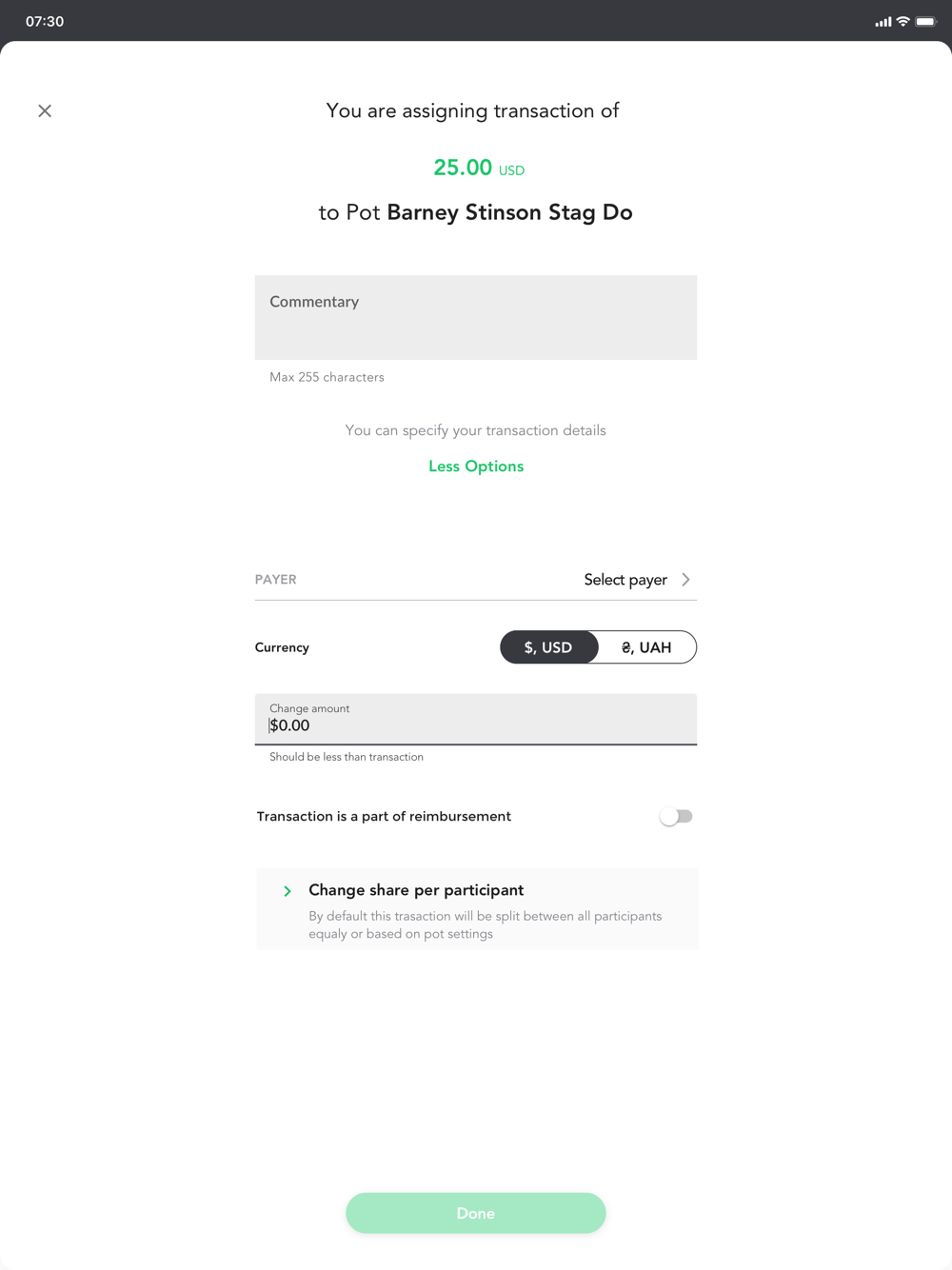Image resolution: width=952 pixels, height=1270 pixels.
Task: Select the $, USD currency option
Action: coord(549,647)
